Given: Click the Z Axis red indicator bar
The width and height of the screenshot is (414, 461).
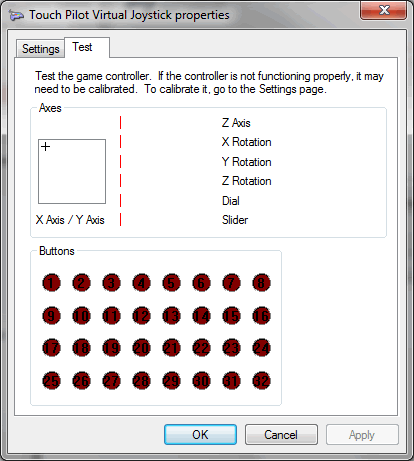Looking at the screenshot, I should (120, 122).
